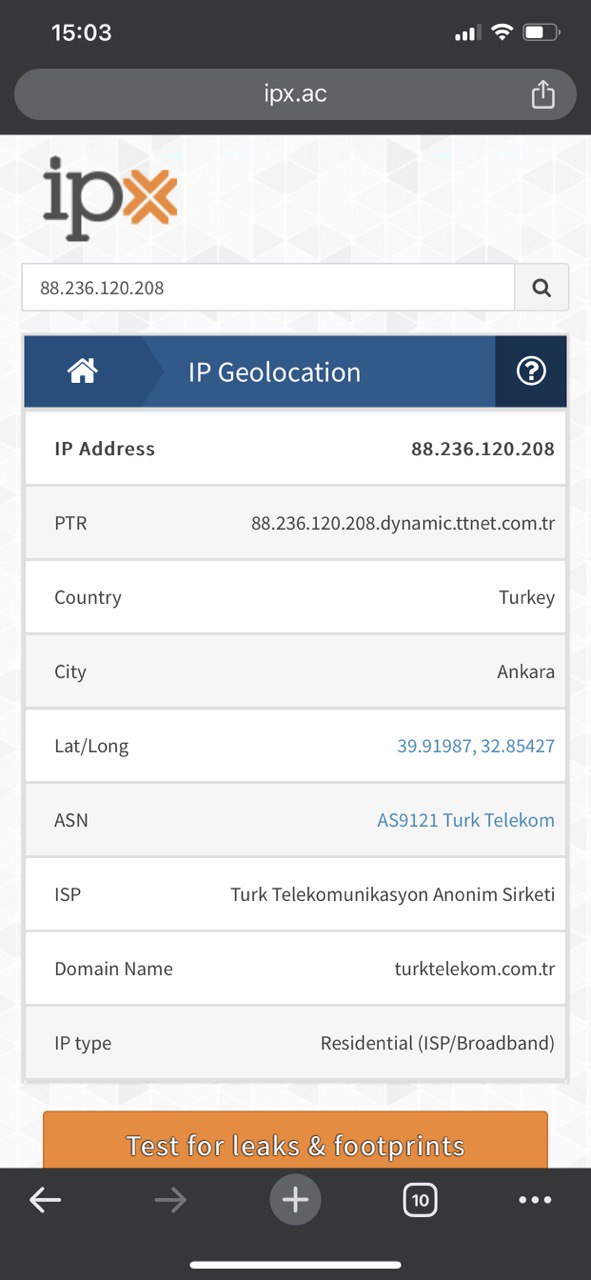This screenshot has height=1280, width=591.
Task: Open the AS9121 Turk Telekom link
Action: [x=466, y=820]
